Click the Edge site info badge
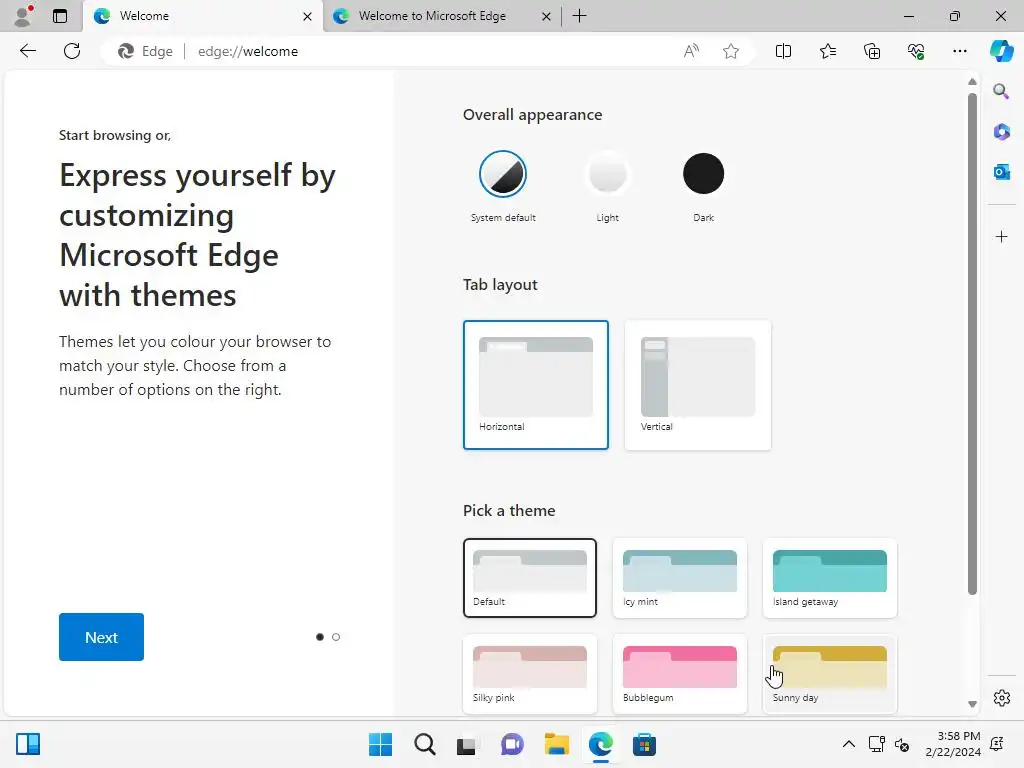 pos(145,51)
